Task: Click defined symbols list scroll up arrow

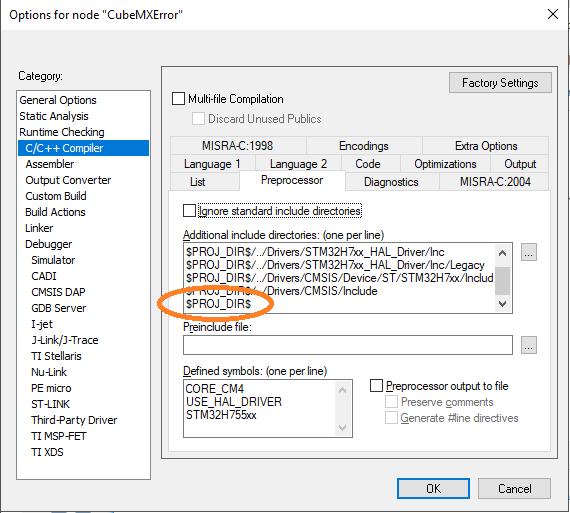Action: pos(342,390)
